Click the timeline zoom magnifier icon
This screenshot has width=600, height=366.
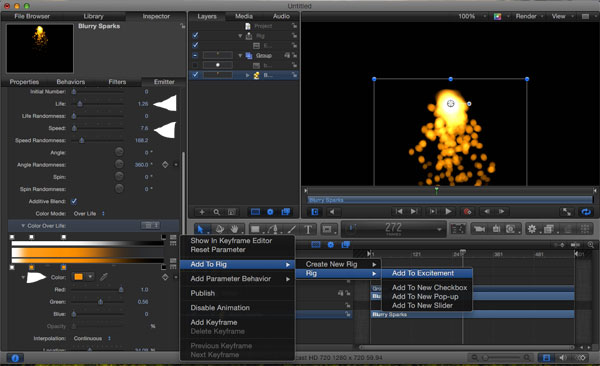[x=591, y=244]
